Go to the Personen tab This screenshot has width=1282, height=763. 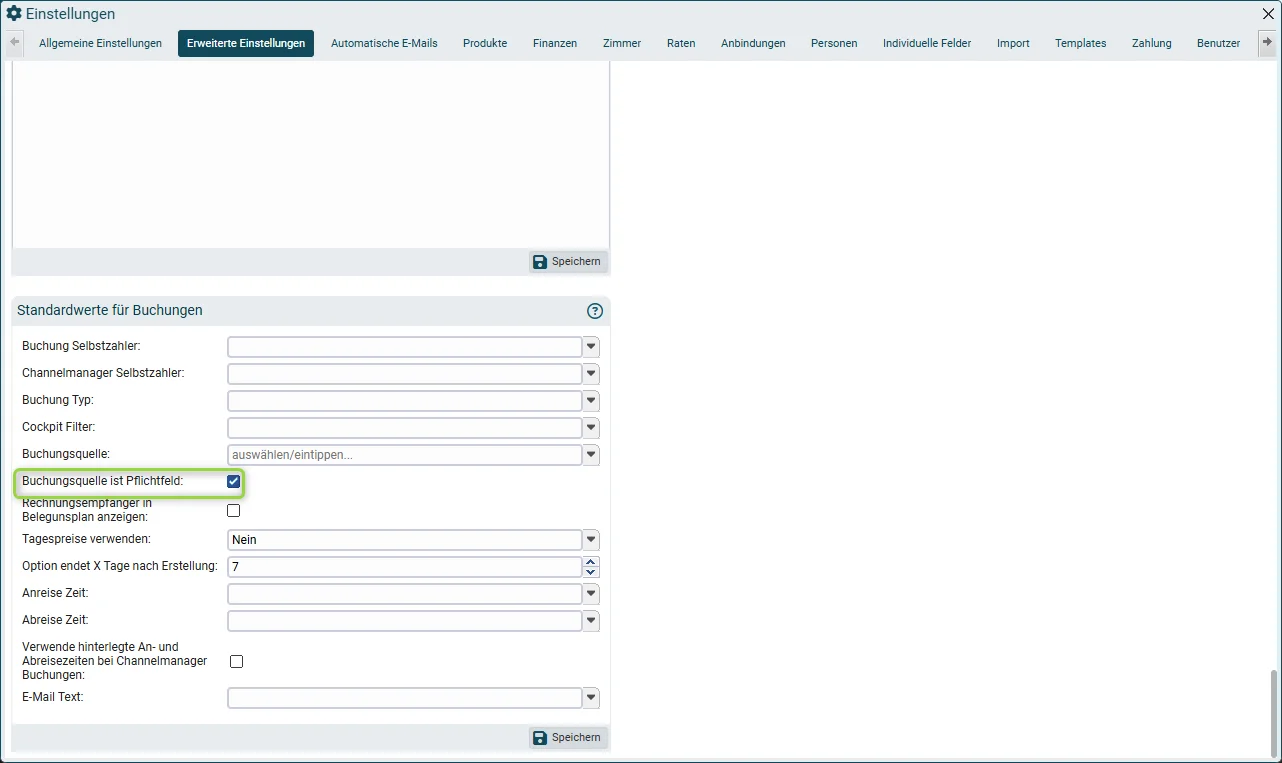pyautogui.click(x=834, y=43)
